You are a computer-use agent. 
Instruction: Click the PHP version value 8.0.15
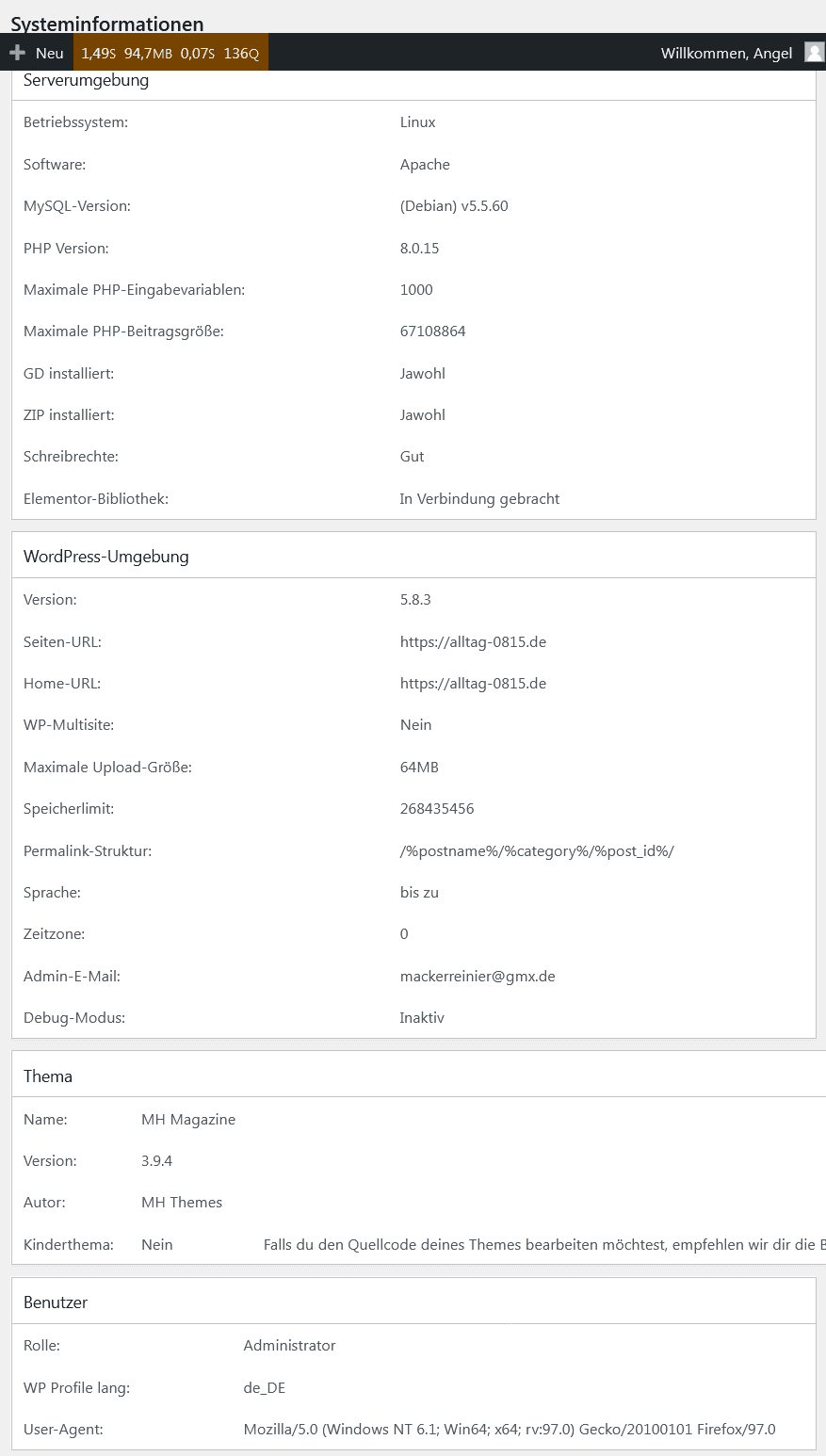coord(420,249)
